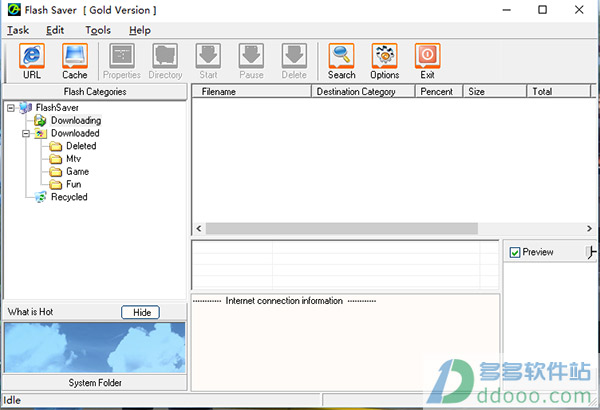600x410 pixels.
Task: Click the Downloaded folder icon
Action: click(41, 134)
